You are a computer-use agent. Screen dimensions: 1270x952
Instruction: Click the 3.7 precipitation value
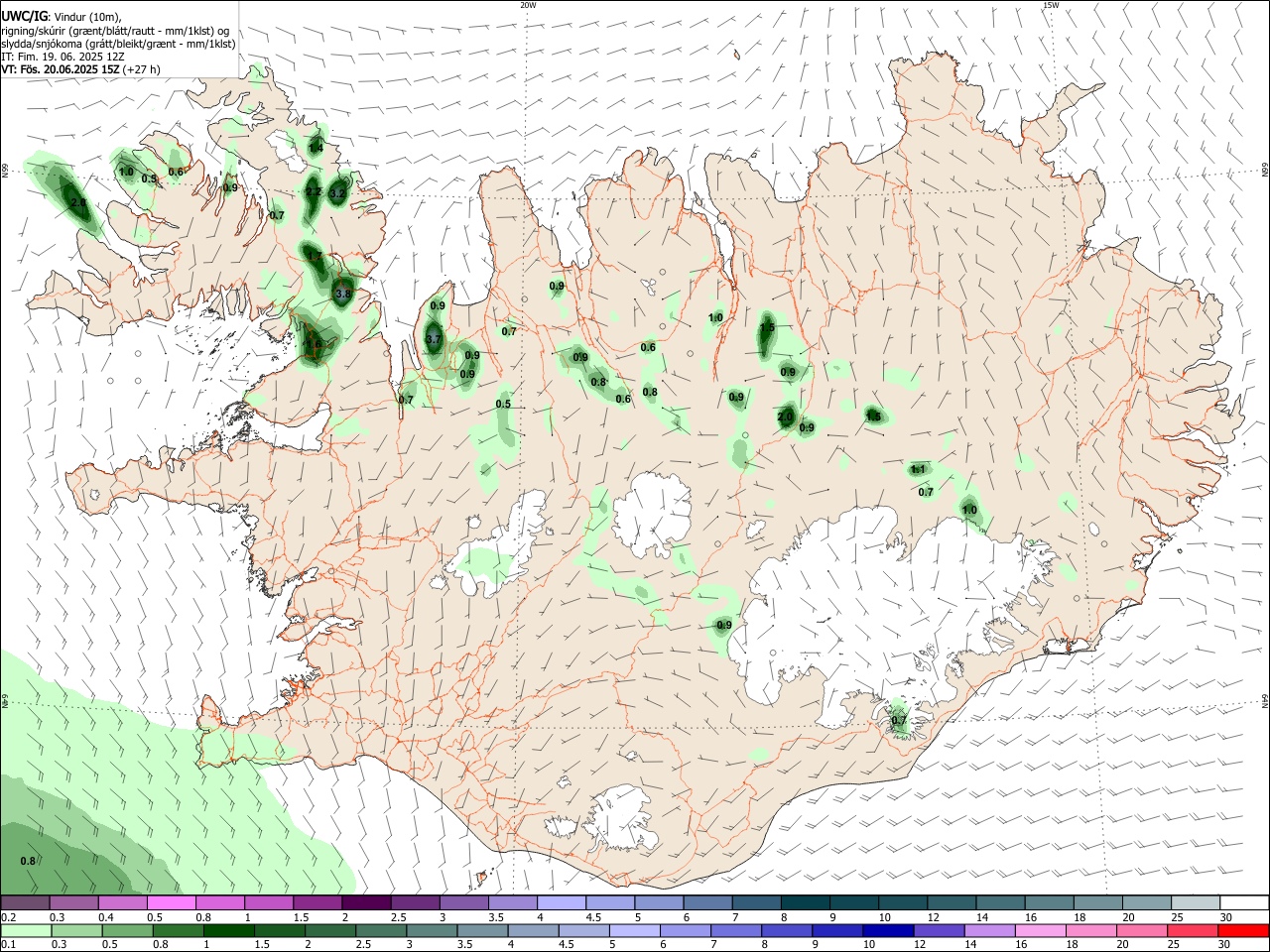click(433, 339)
